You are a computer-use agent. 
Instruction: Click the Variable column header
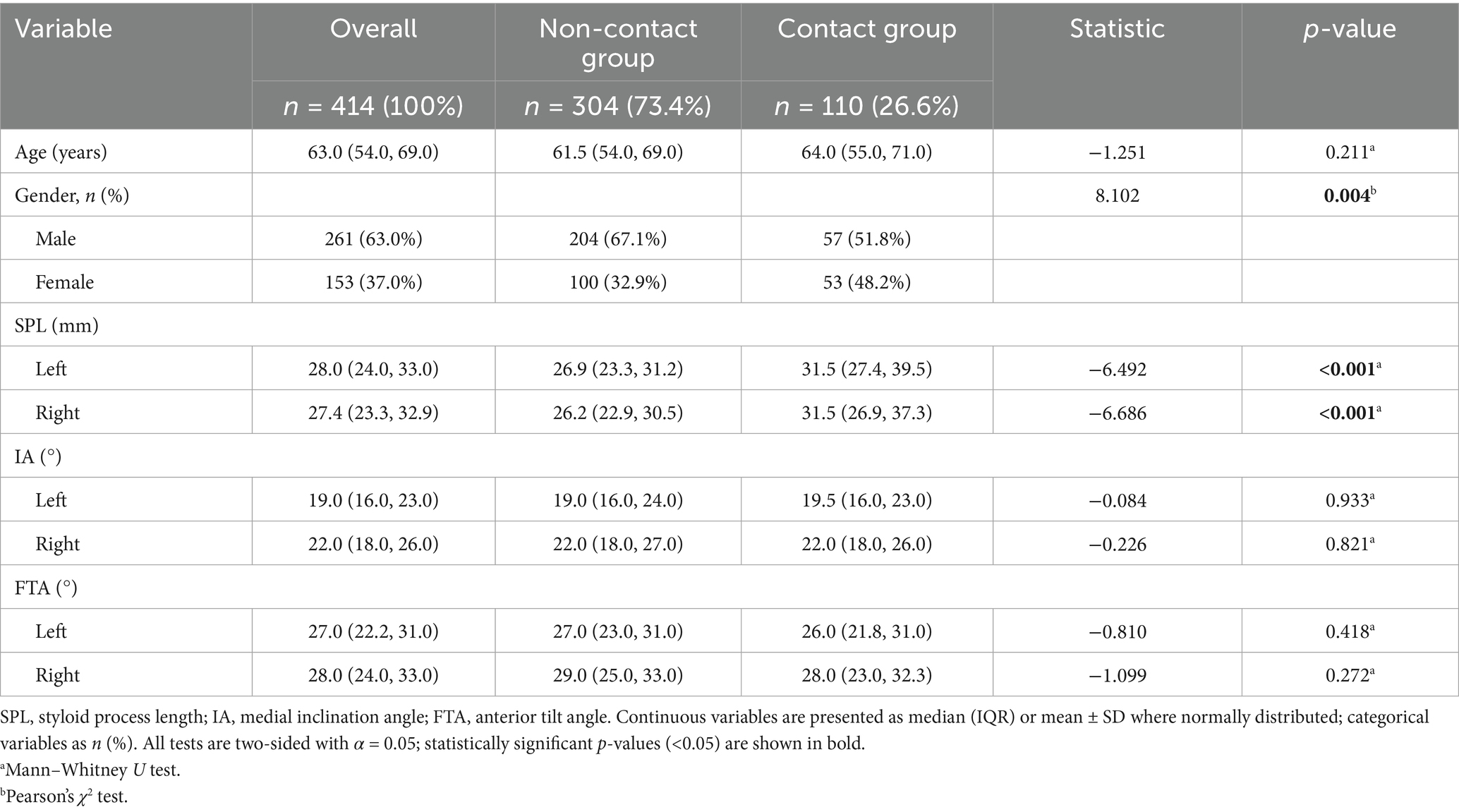[63, 29]
